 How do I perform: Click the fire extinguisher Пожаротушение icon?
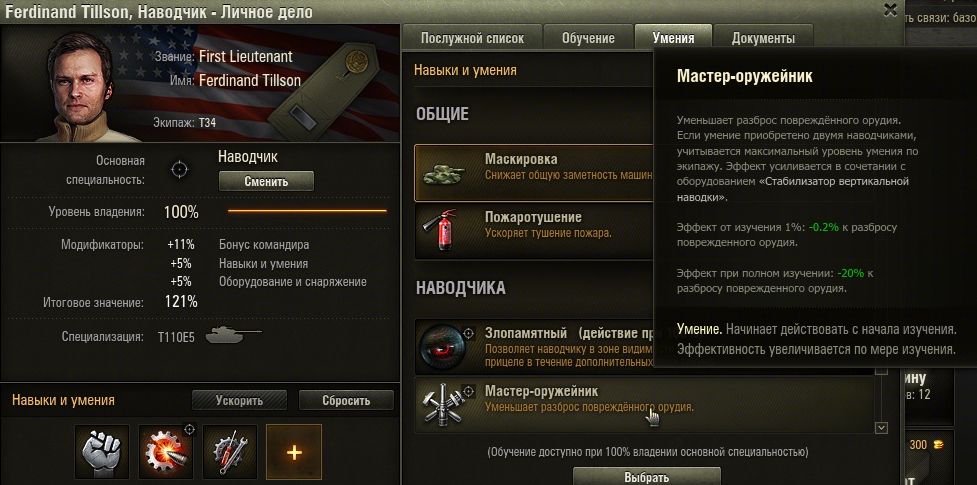(444, 231)
